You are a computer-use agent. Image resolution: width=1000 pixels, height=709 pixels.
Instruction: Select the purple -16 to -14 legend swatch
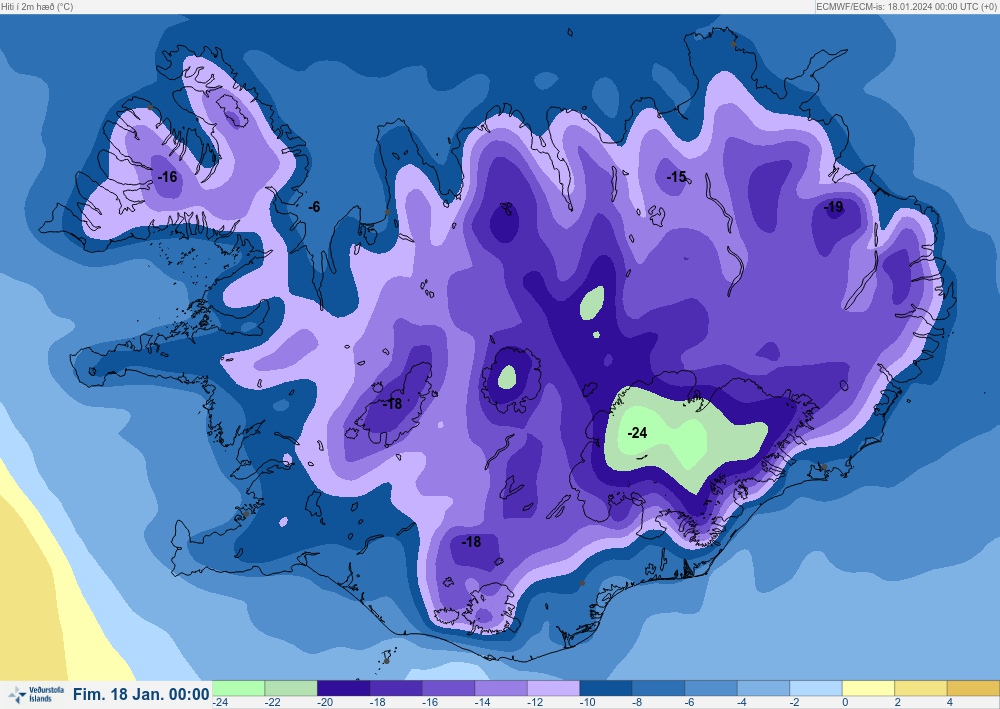coord(448,688)
